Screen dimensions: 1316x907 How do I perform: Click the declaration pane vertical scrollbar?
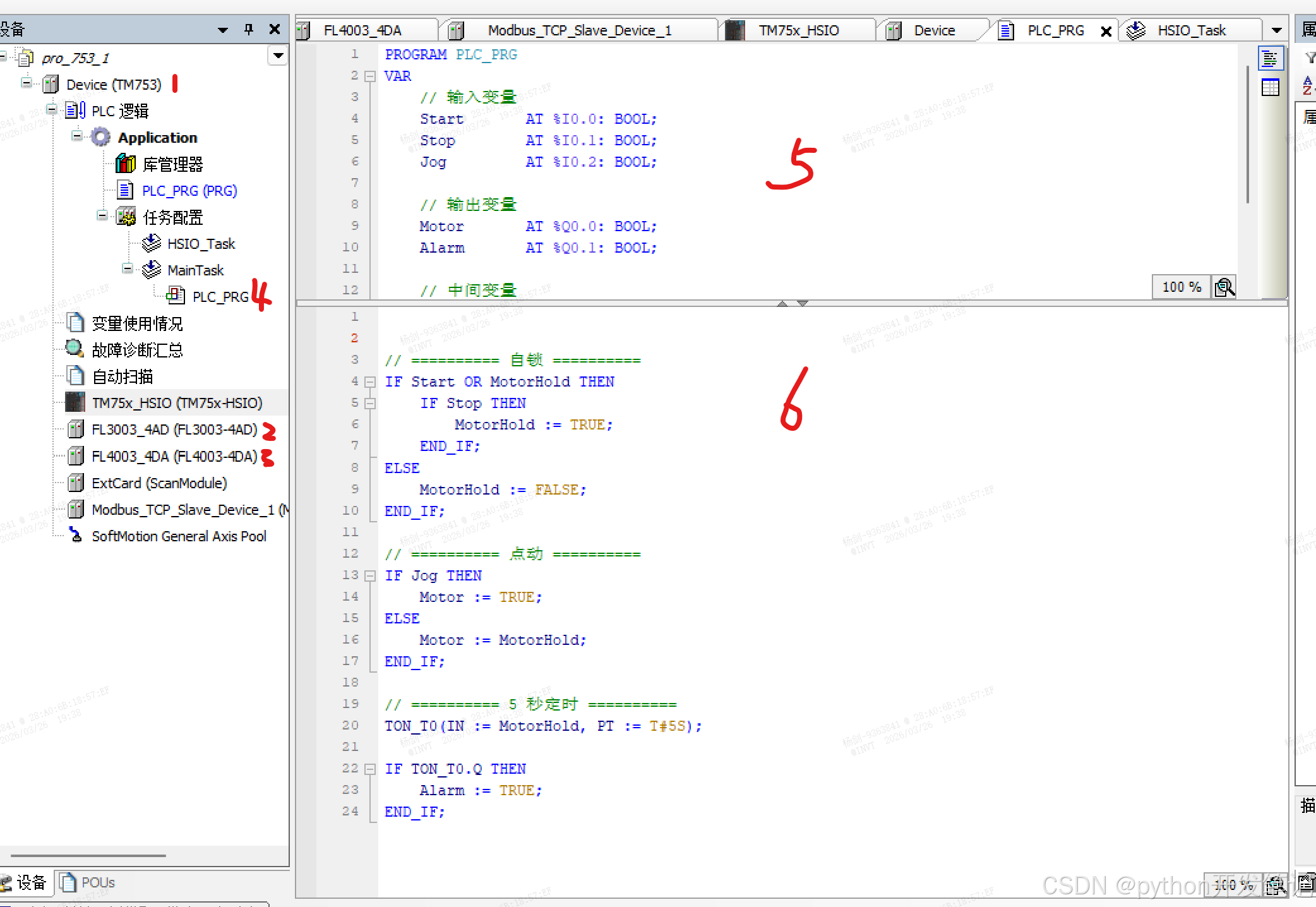click(1247, 134)
